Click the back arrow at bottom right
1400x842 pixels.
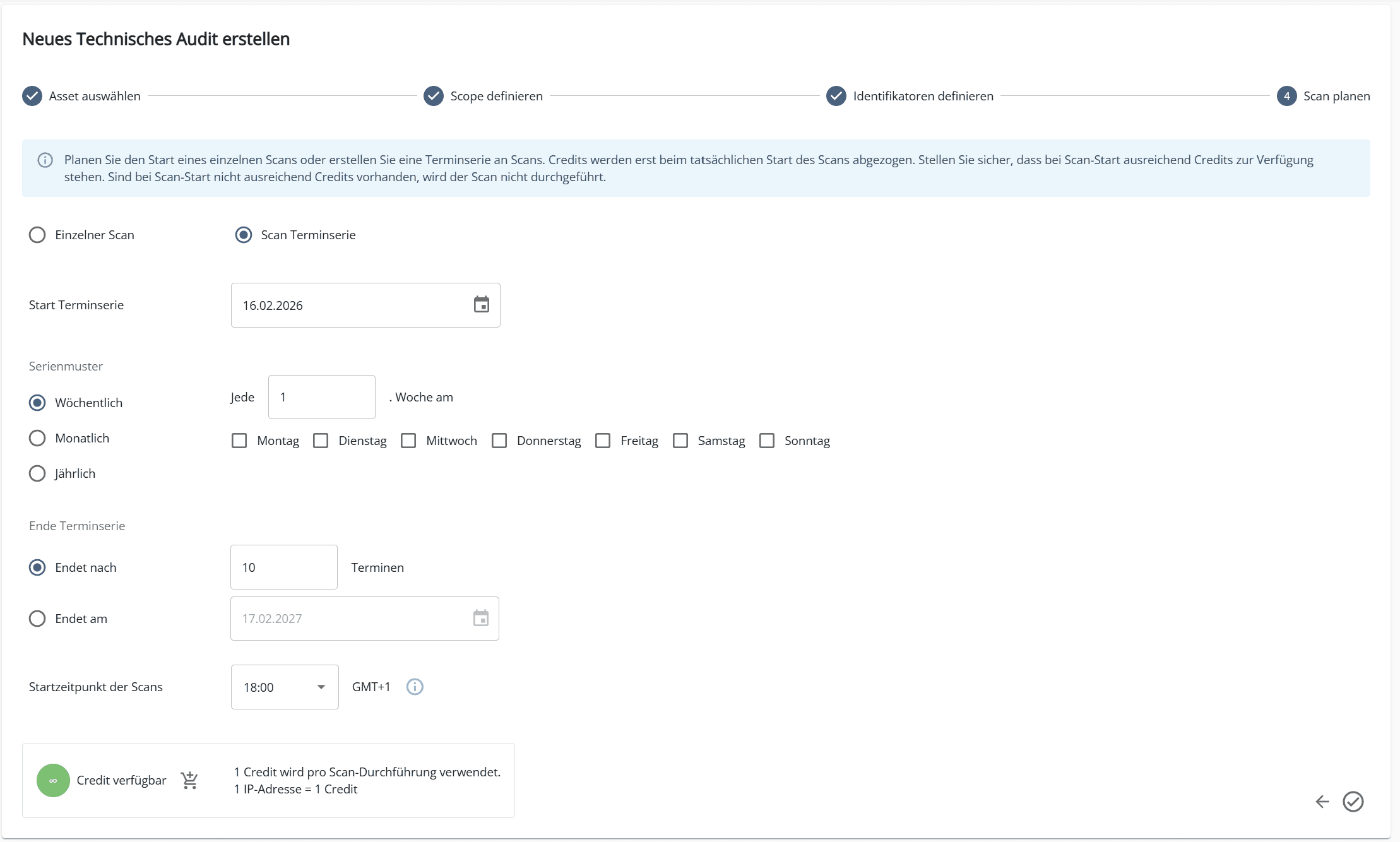(x=1323, y=802)
